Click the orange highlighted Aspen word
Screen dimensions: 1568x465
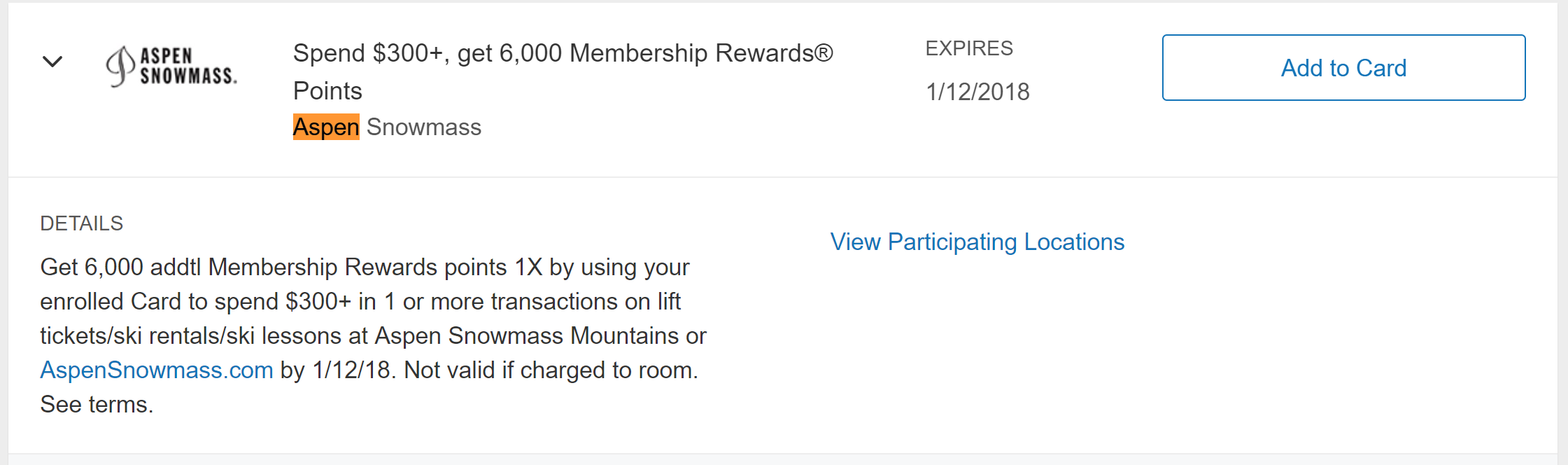click(x=326, y=127)
